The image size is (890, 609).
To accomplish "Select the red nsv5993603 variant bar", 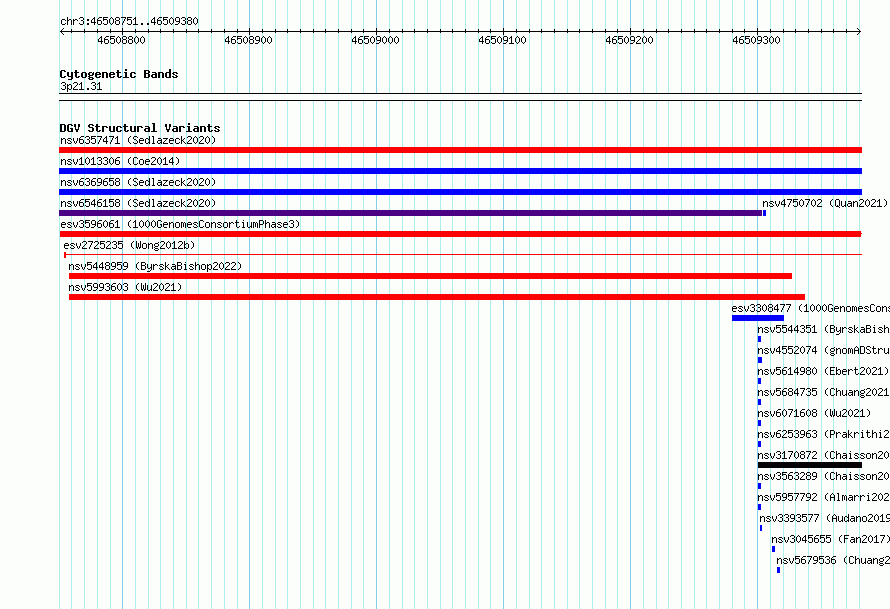I will [436, 297].
